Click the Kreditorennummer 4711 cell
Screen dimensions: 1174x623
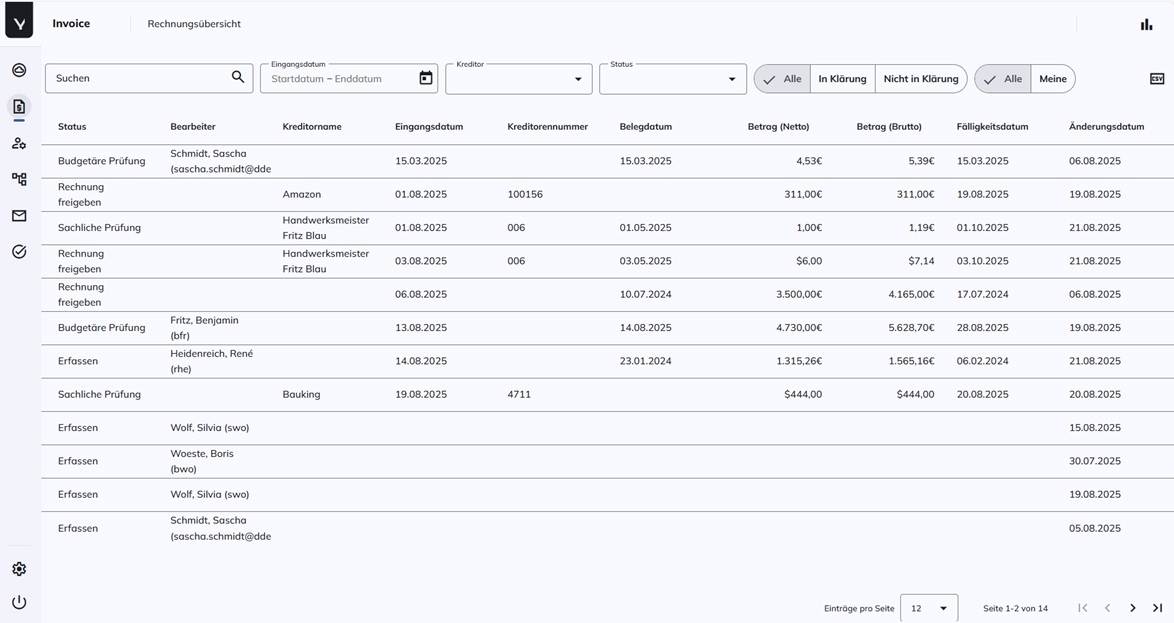coord(519,395)
